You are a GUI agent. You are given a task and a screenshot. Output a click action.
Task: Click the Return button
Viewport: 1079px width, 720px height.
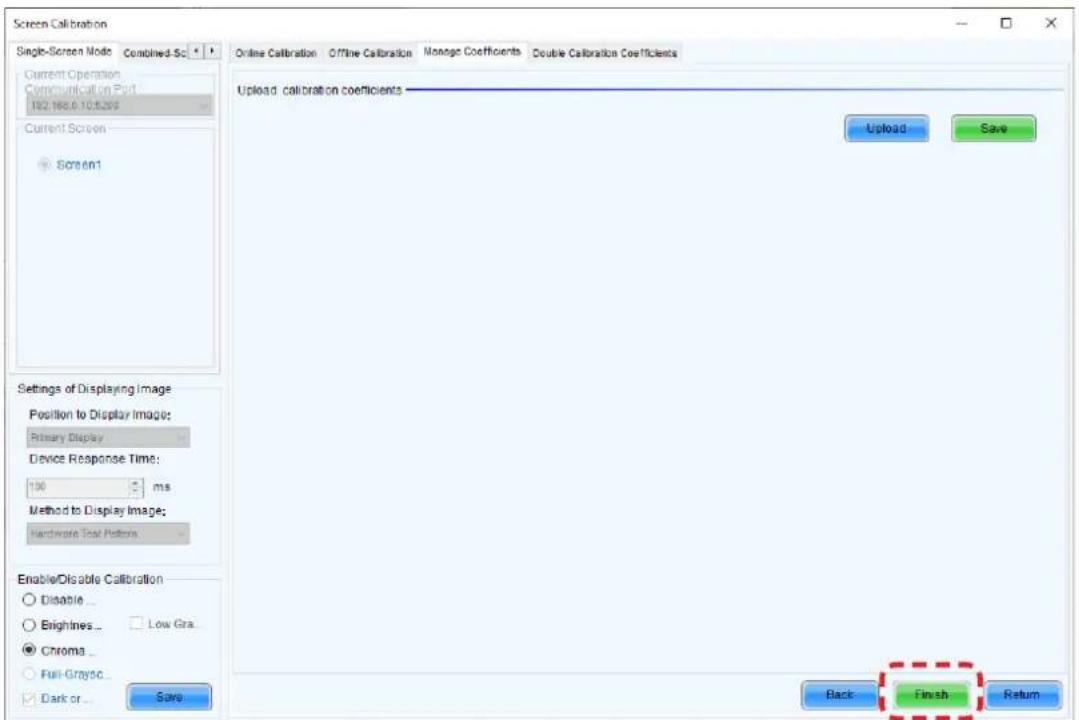[x=1022, y=695]
